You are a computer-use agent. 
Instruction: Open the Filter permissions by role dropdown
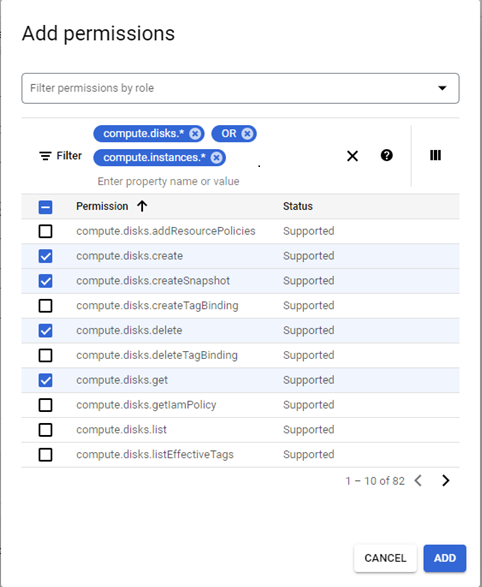(240, 88)
